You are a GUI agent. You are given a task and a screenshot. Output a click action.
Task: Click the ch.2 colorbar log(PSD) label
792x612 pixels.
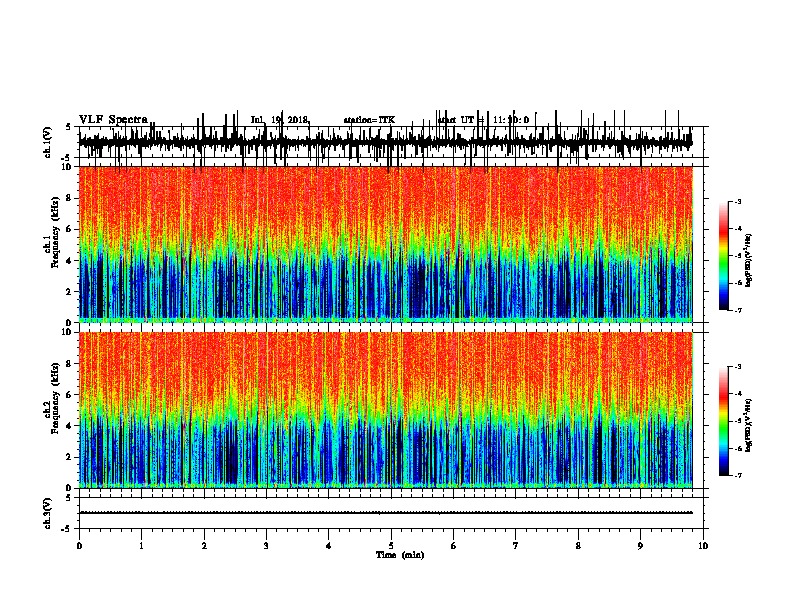tap(749, 425)
